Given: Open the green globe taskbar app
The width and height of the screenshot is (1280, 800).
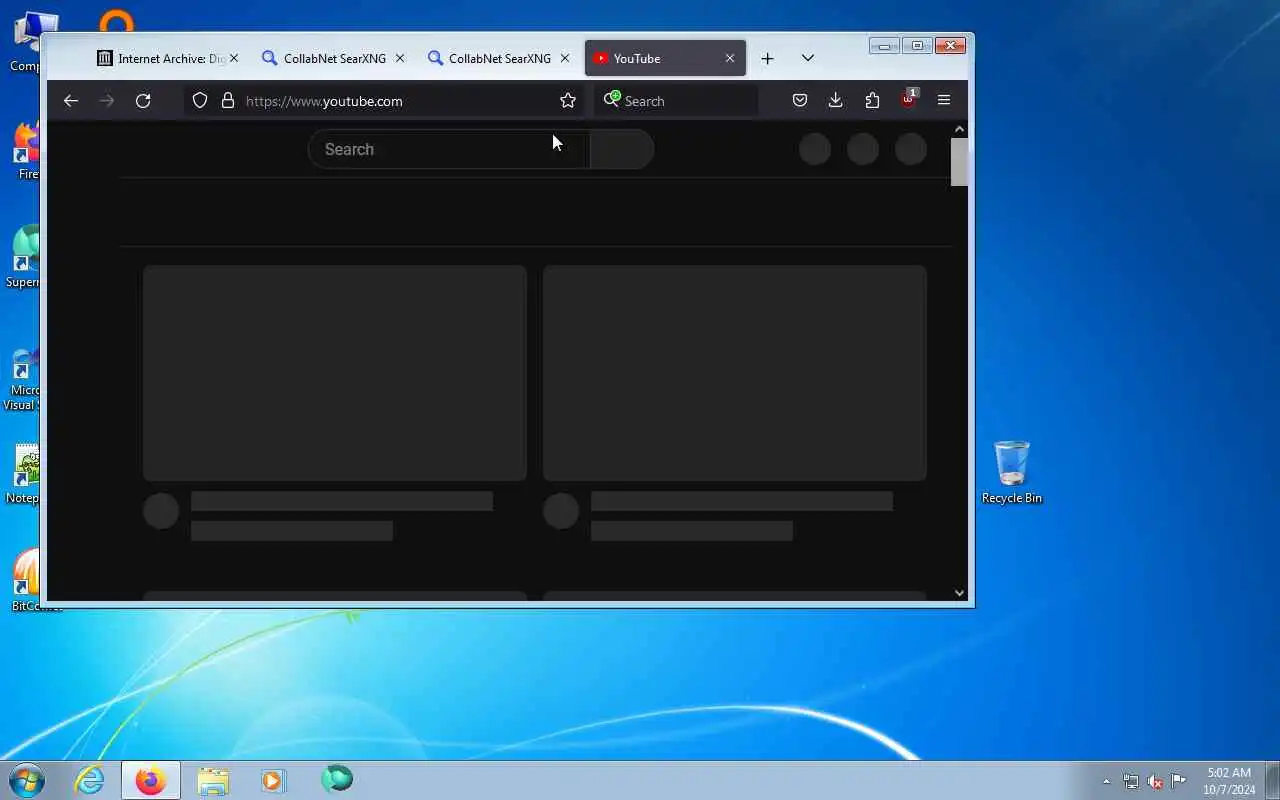Looking at the screenshot, I should (337, 780).
